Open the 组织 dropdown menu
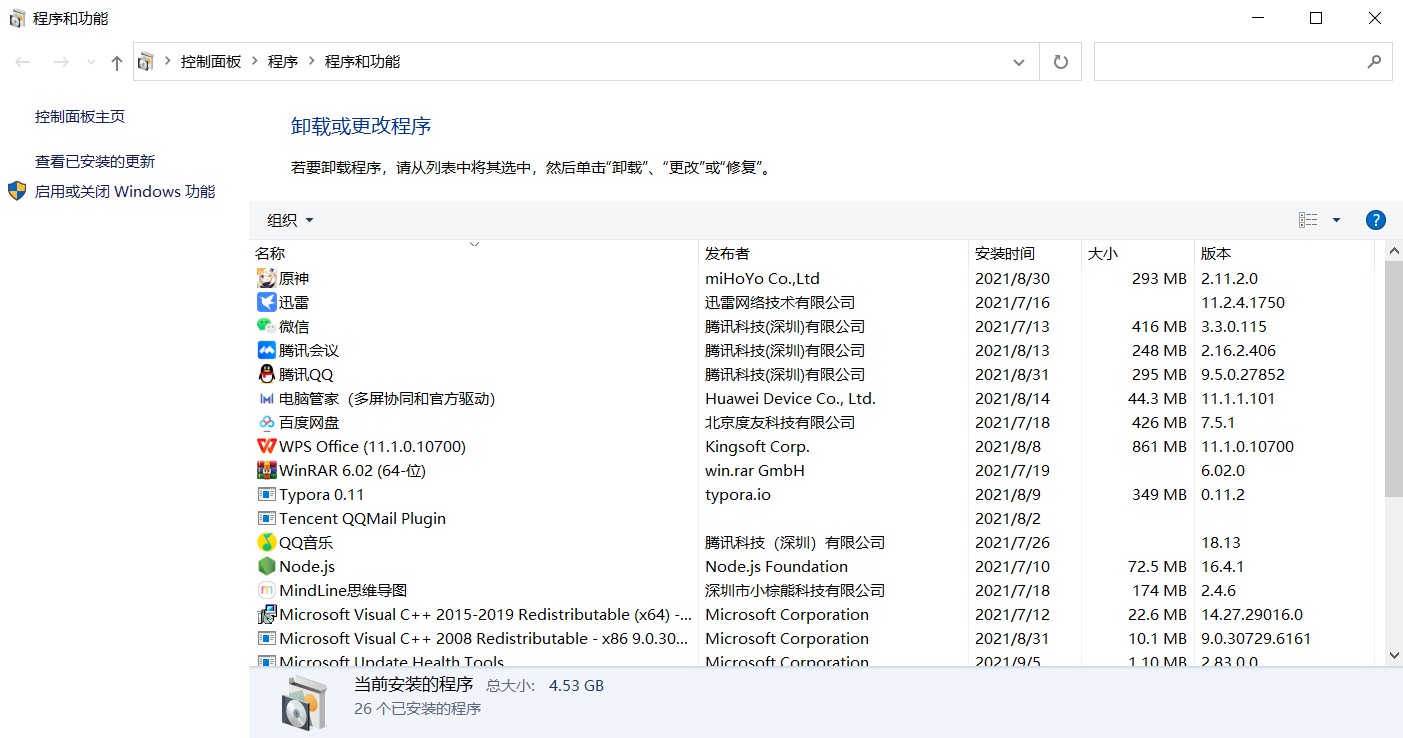 click(x=290, y=220)
